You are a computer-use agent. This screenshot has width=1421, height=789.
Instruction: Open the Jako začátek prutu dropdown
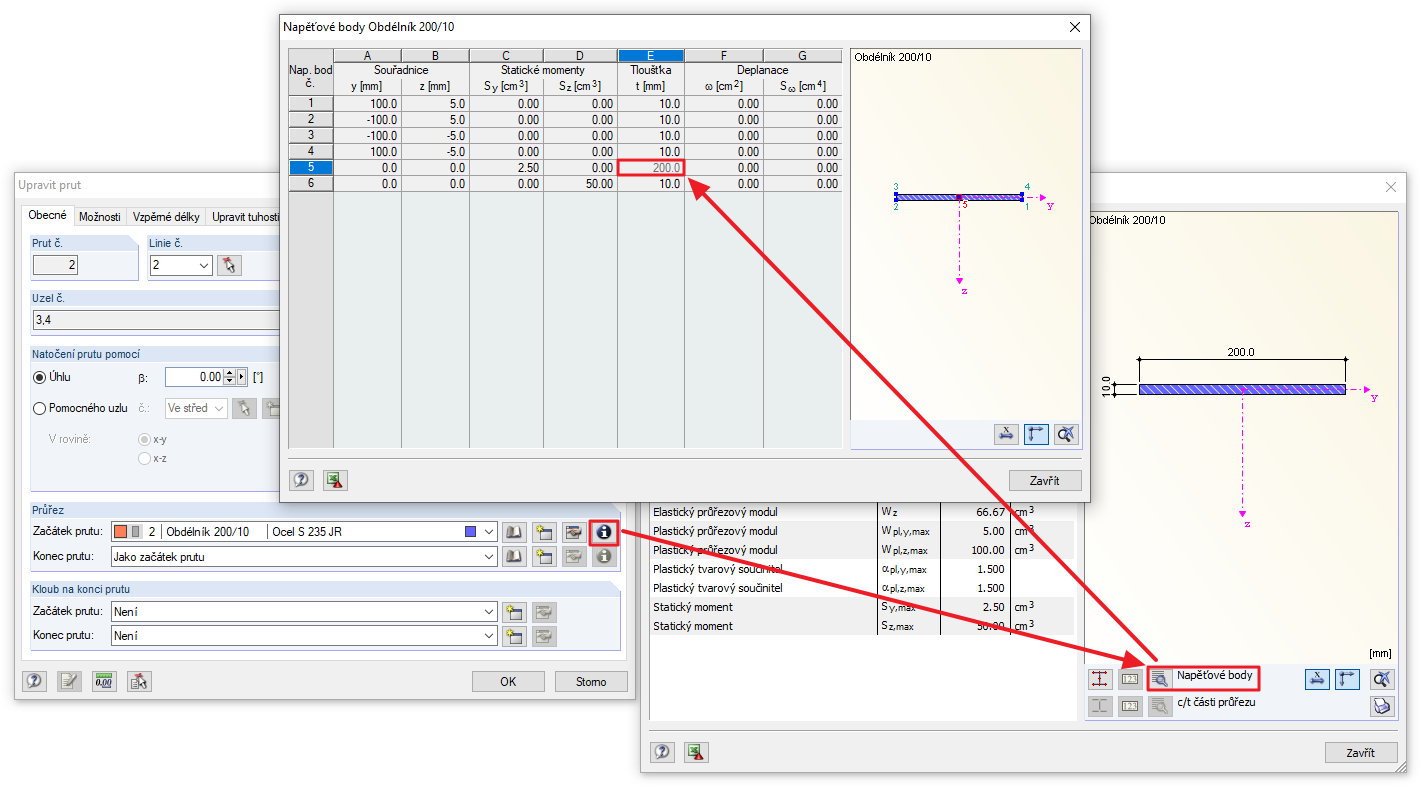tap(488, 557)
